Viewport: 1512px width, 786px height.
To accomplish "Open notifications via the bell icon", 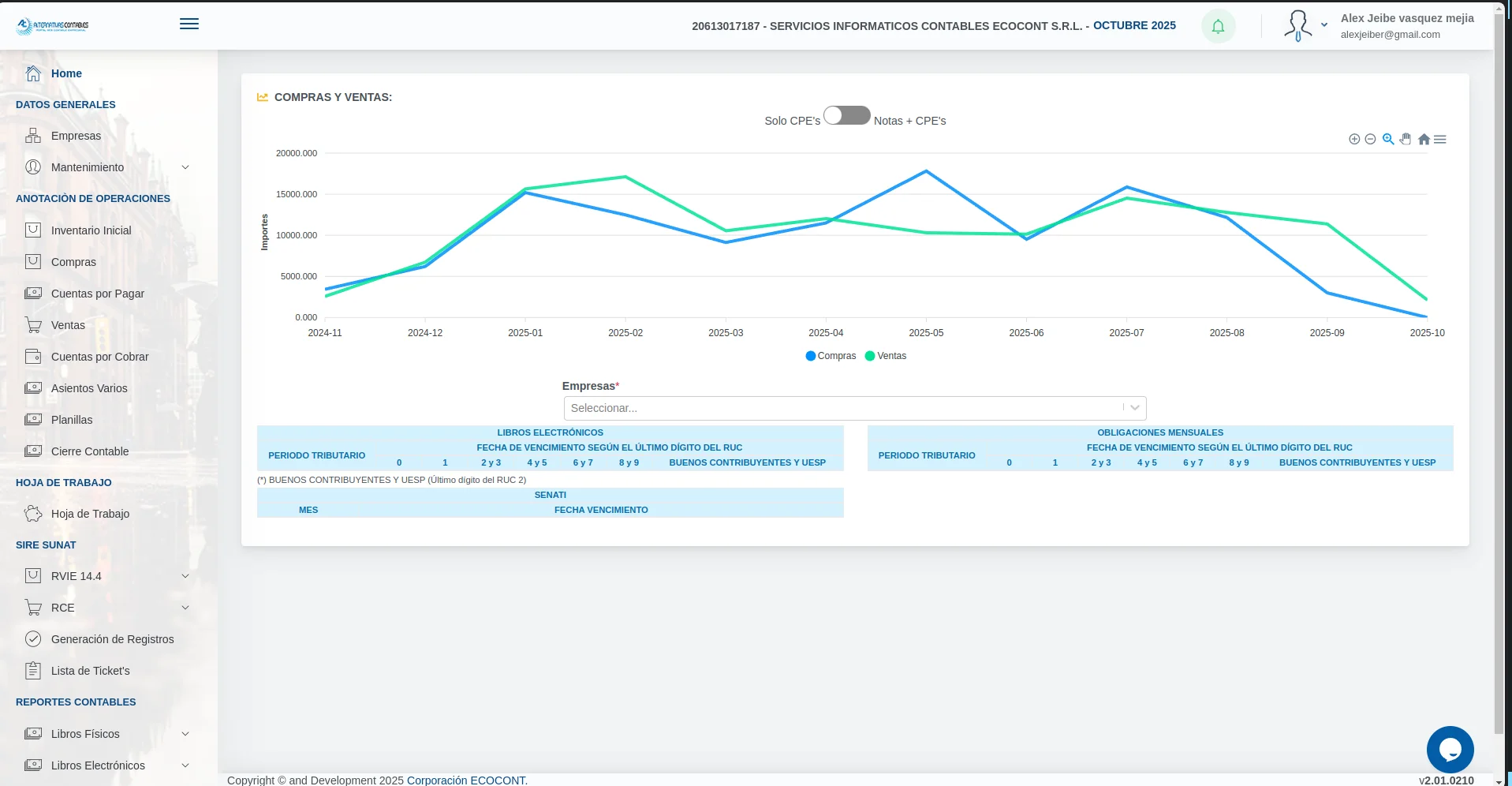I will point(1217,26).
